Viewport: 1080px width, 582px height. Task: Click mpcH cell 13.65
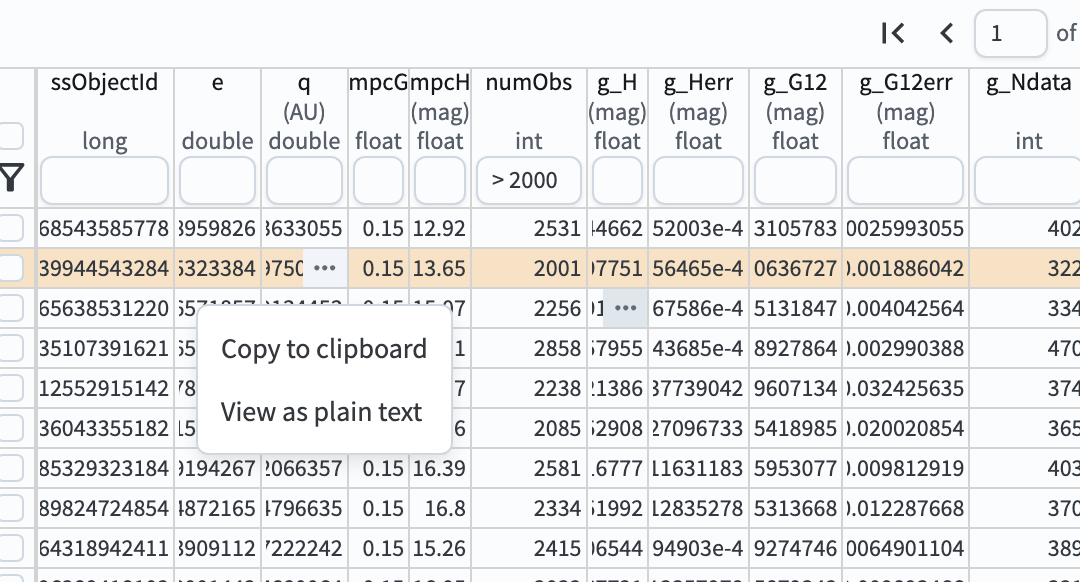point(439,268)
